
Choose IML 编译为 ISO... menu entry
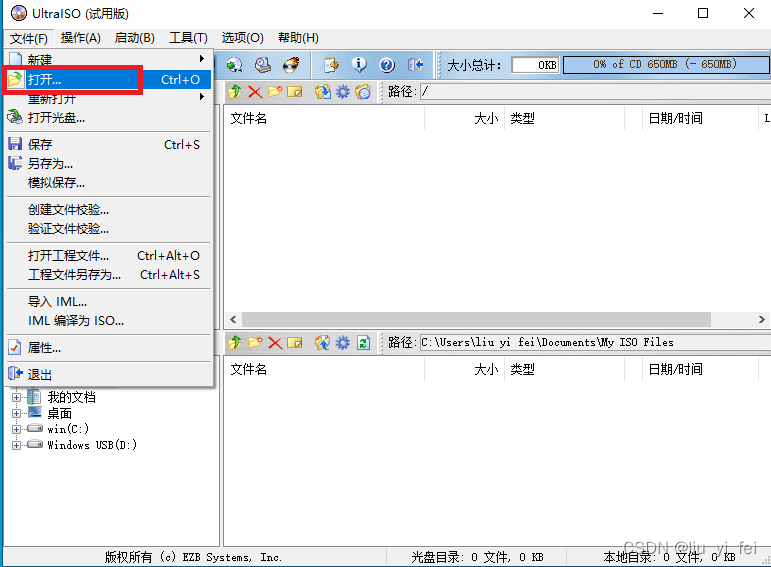tap(109, 321)
